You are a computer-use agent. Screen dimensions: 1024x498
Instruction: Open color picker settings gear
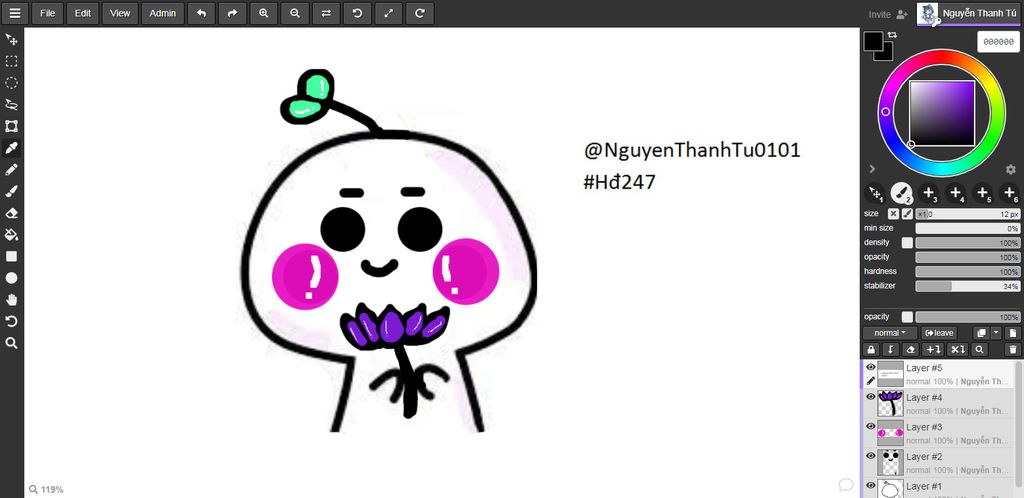[1010, 169]
